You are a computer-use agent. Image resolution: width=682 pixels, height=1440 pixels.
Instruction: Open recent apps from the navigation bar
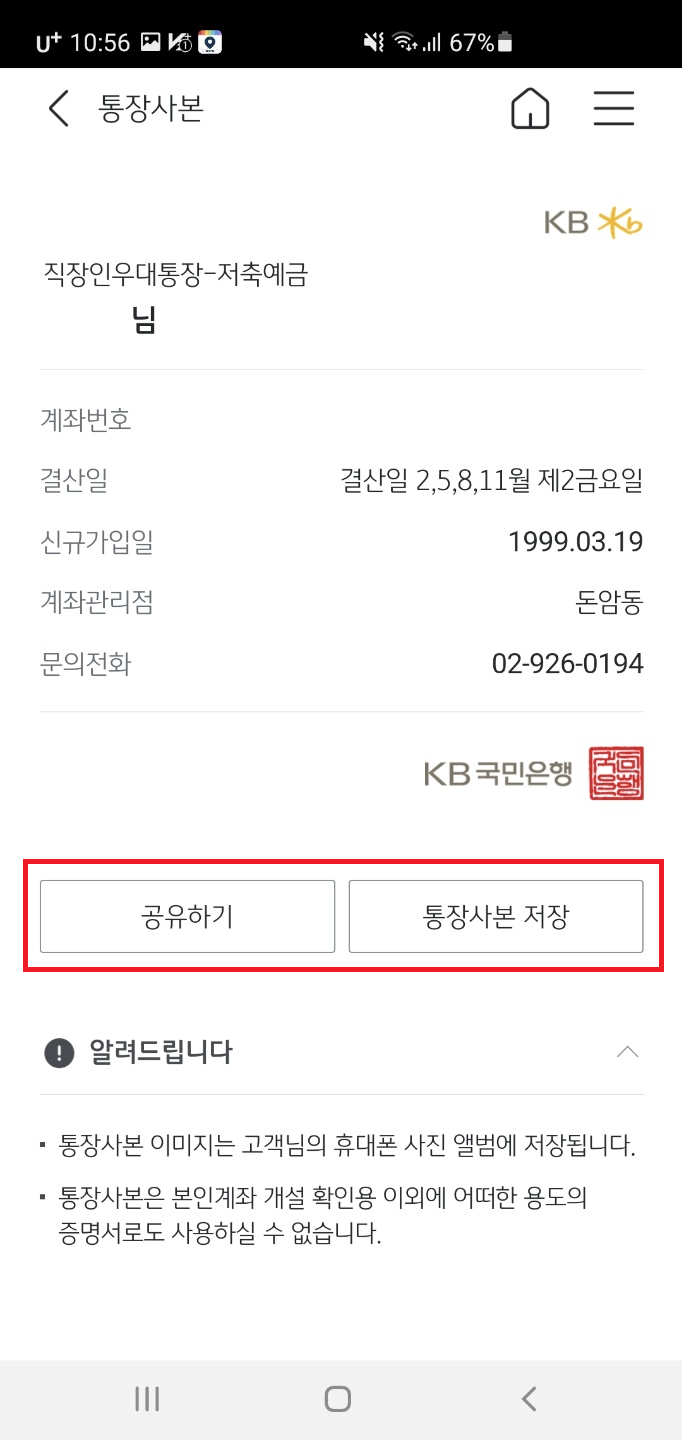146,1399
